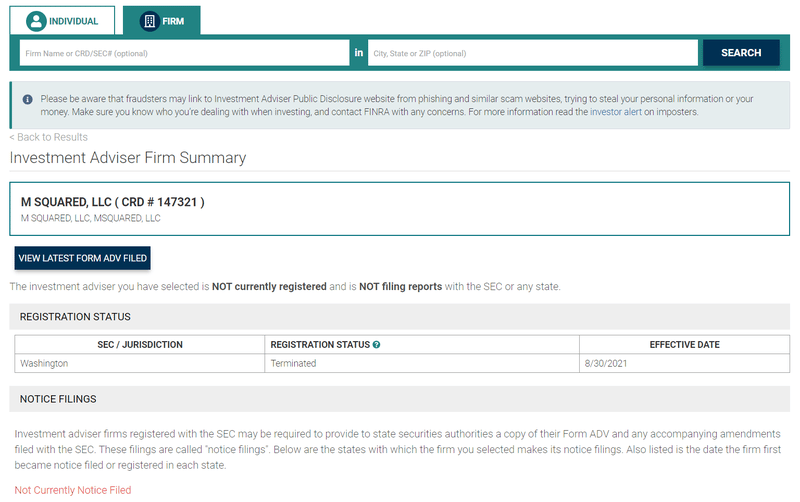Click the Registration Status column header text
This screenshot has width=800, height=502.
click(x=320, y=345)
